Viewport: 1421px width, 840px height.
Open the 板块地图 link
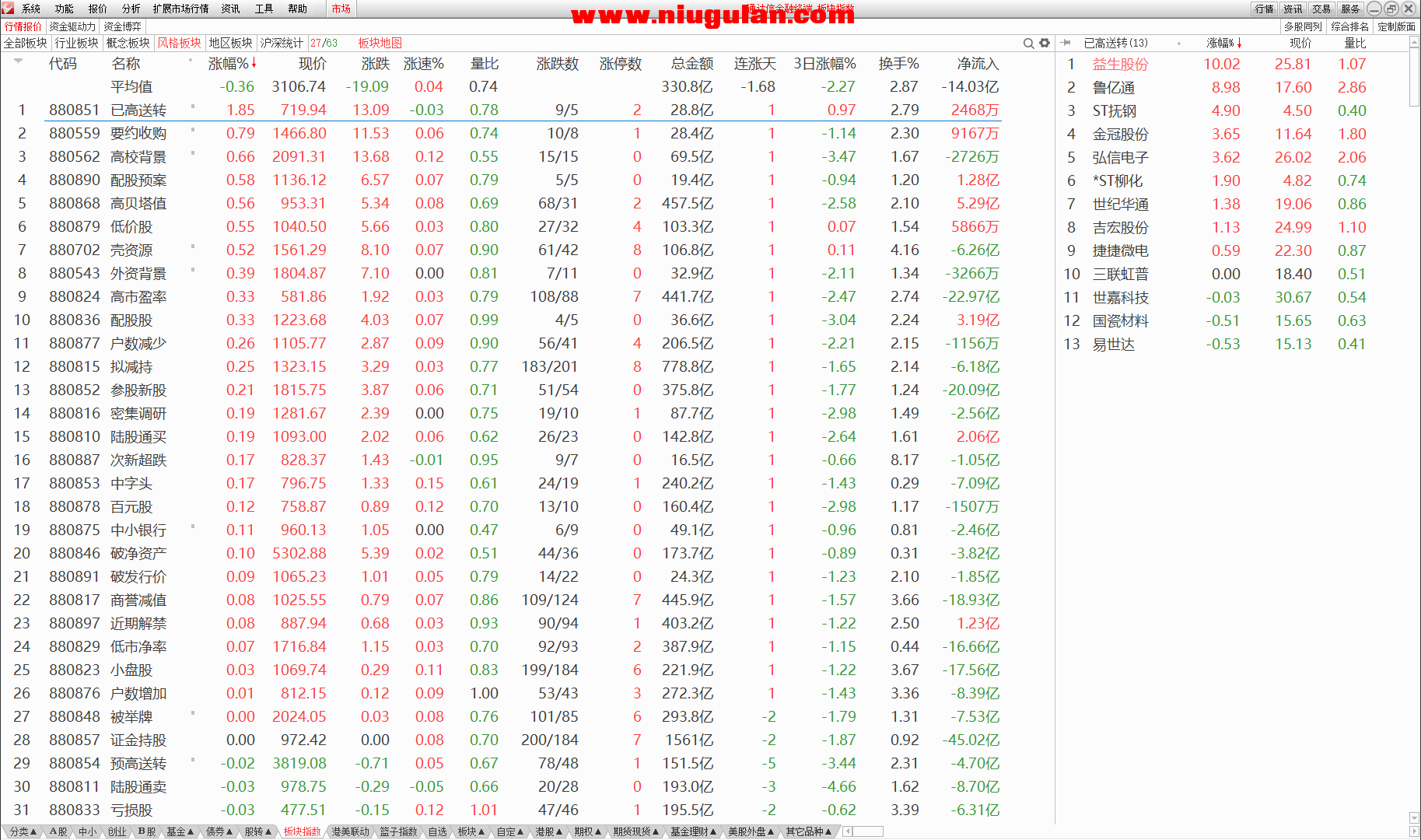tap(380, 43)
